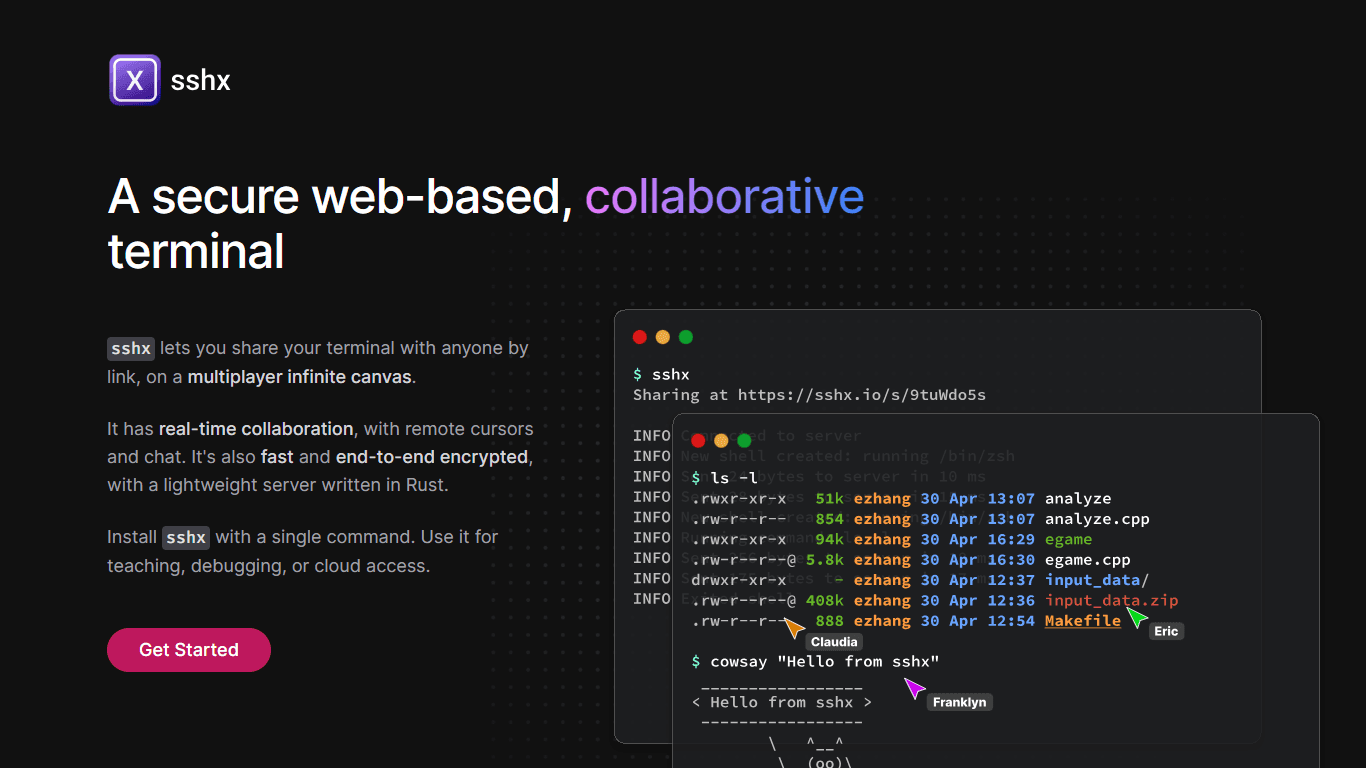Click the green dot on the front ls terminal window
1366x768 pixels.
click(x=744, y=440)
